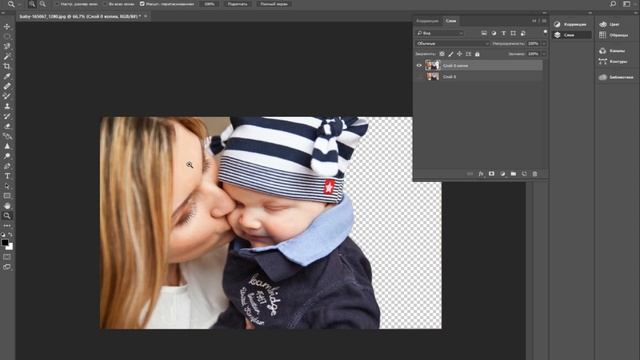The image size is (640, 360).
Task: Show the hidden Слой 0 layer
Action: tap(419, 77)
